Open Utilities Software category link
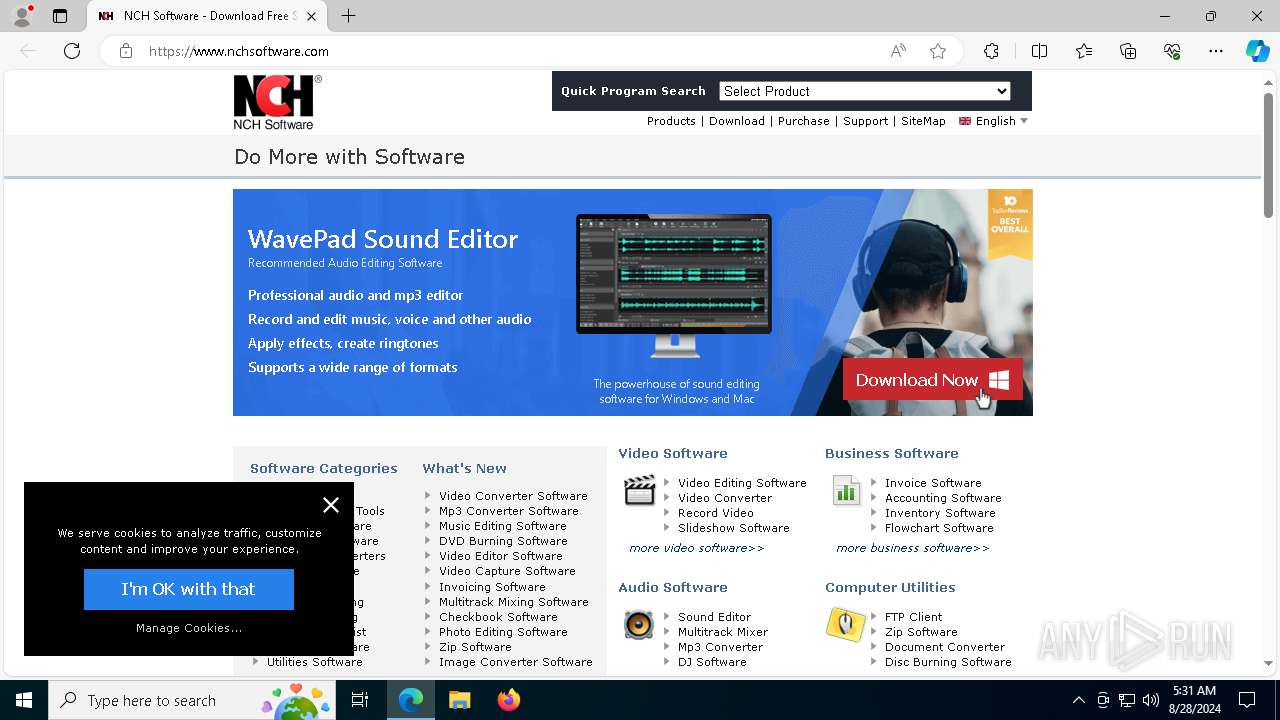Image resolution: width=1280 pixels, height=720 pixels. (x=315, y=662)
